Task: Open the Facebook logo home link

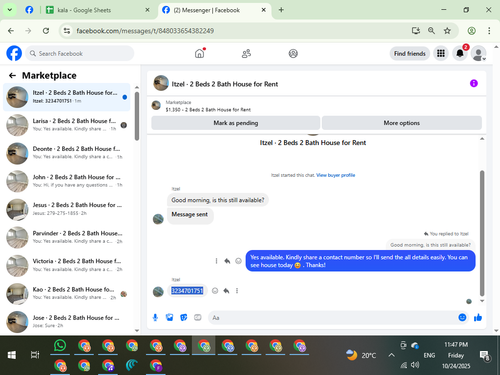Action: 14,53
